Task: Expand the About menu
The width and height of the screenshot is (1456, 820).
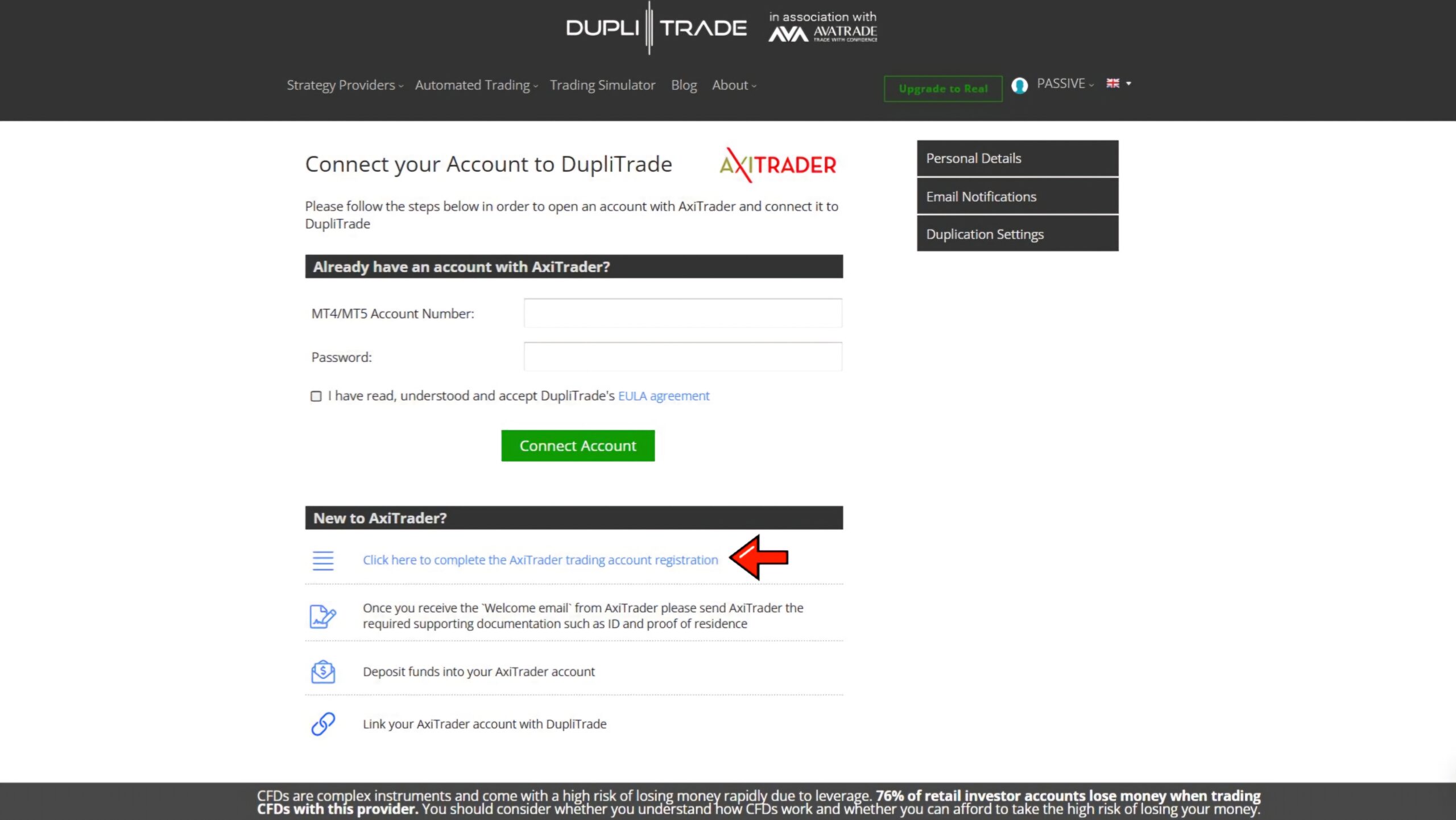Action: (734, 85)
